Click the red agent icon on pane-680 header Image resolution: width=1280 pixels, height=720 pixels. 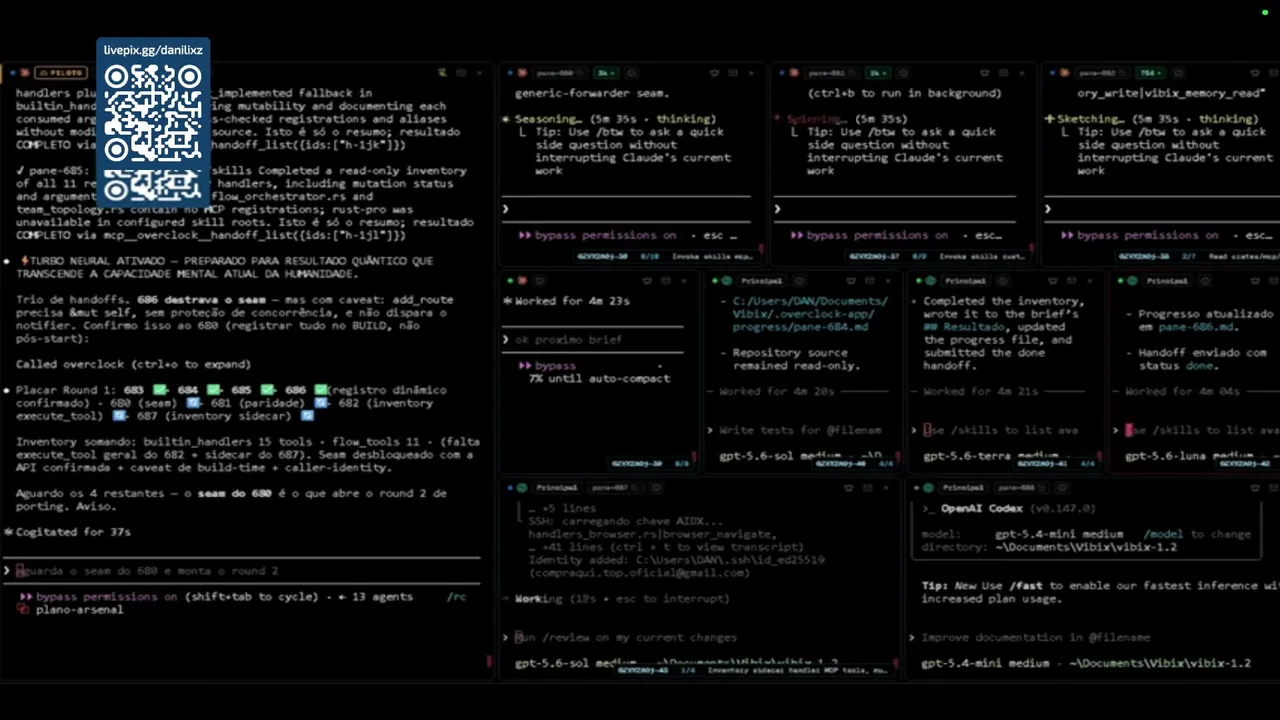(x=523, y=73)
